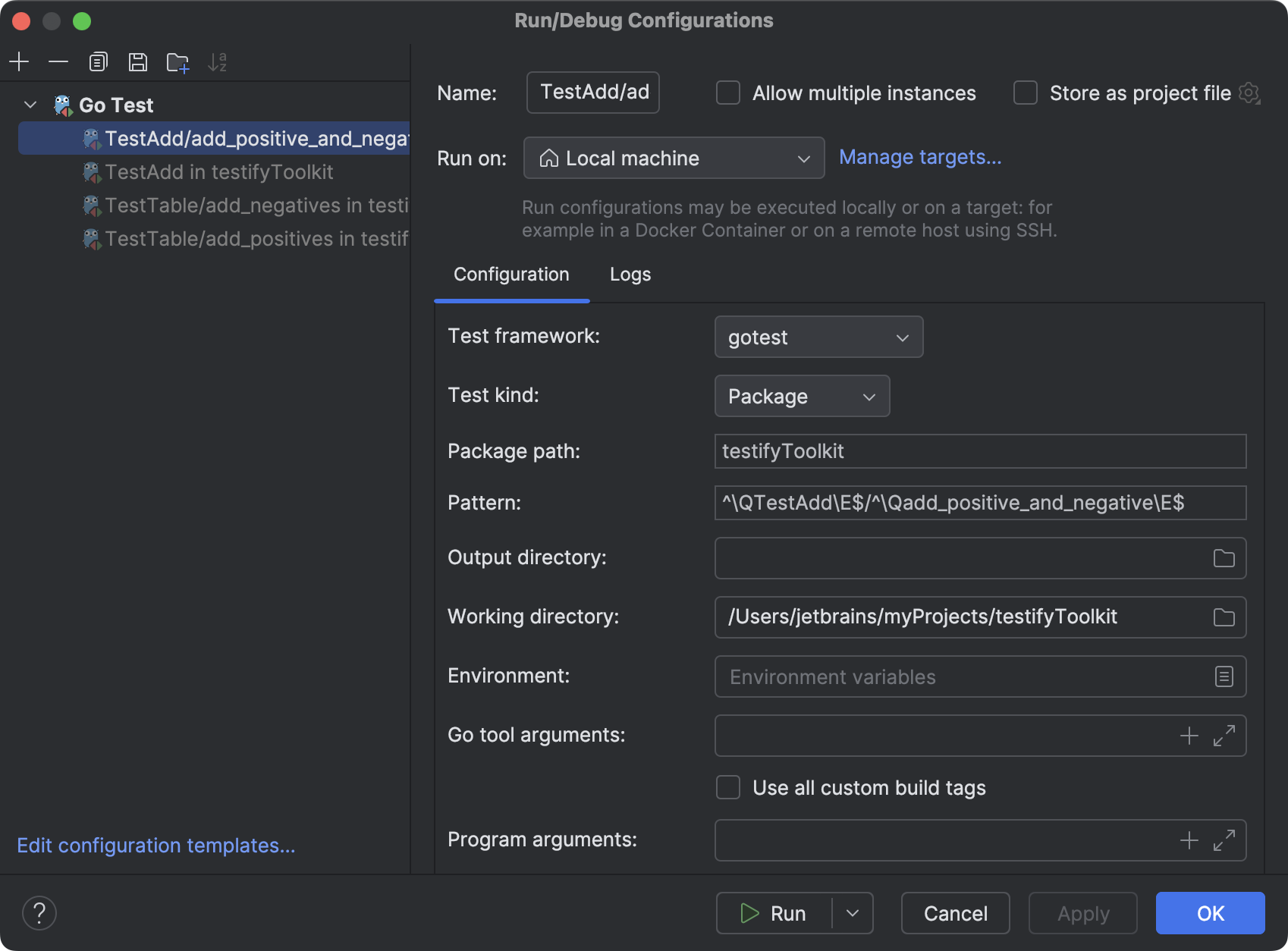Create a new configuration folder
1288x951 pixels.
click(x=177, y=61)
